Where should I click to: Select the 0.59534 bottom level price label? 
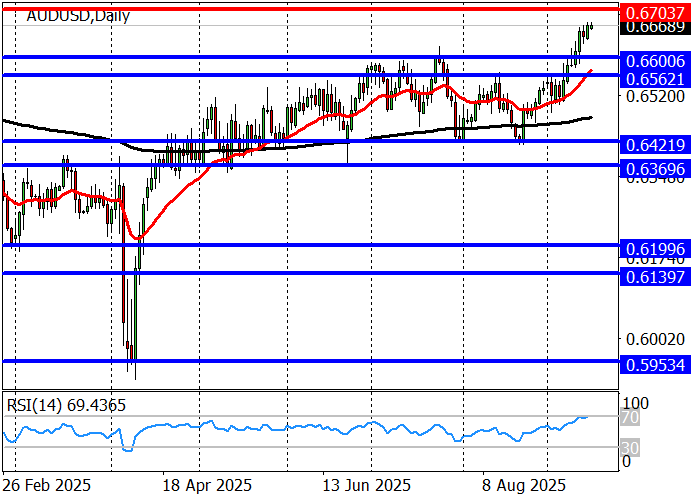click(x=655, y=365)
